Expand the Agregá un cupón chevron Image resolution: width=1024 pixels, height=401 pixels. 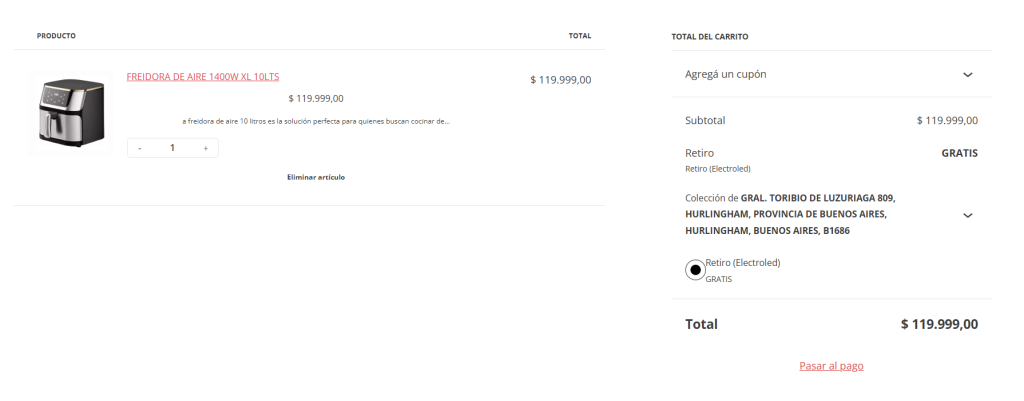click(967, 75)
